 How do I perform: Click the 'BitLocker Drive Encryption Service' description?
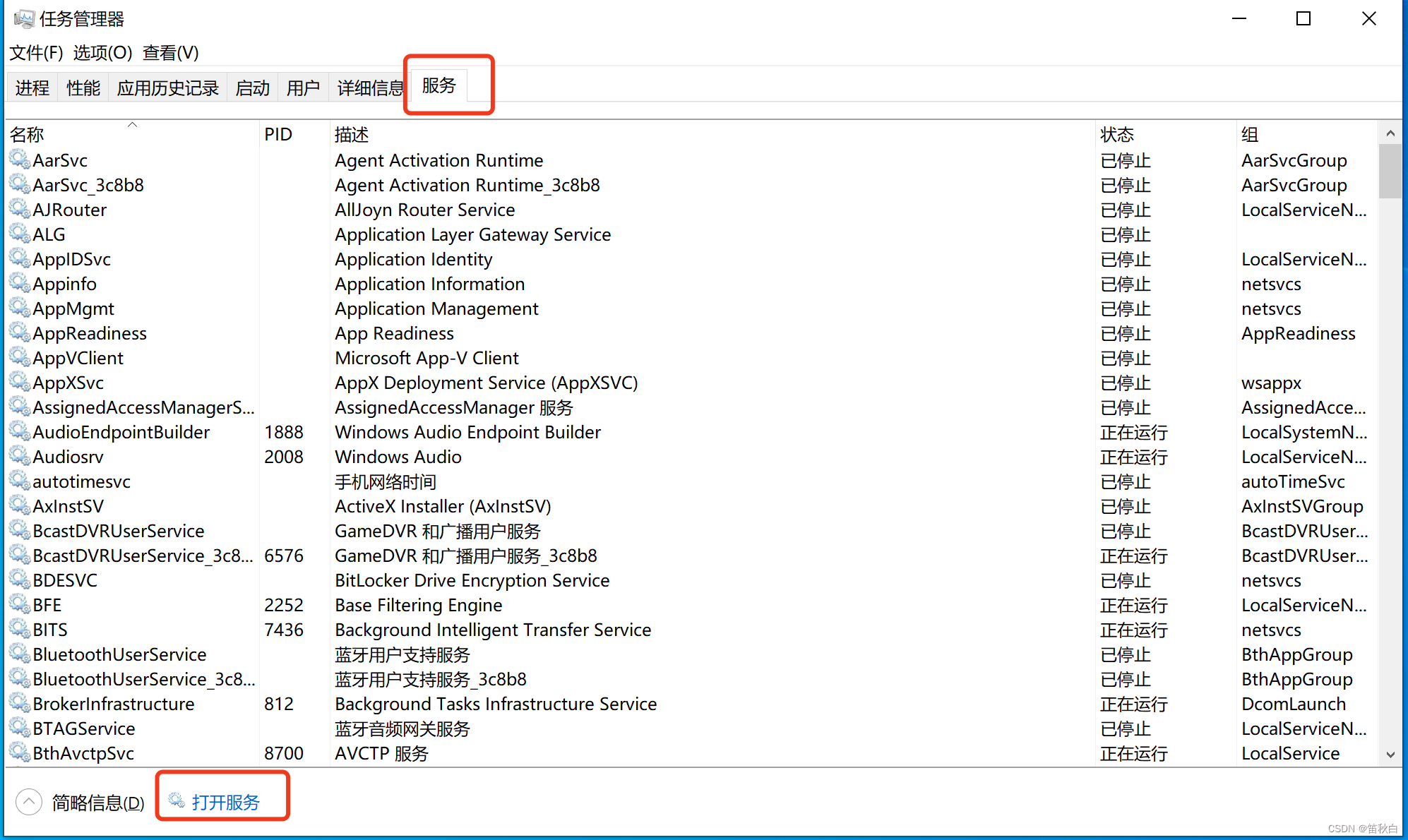[472, 580]
